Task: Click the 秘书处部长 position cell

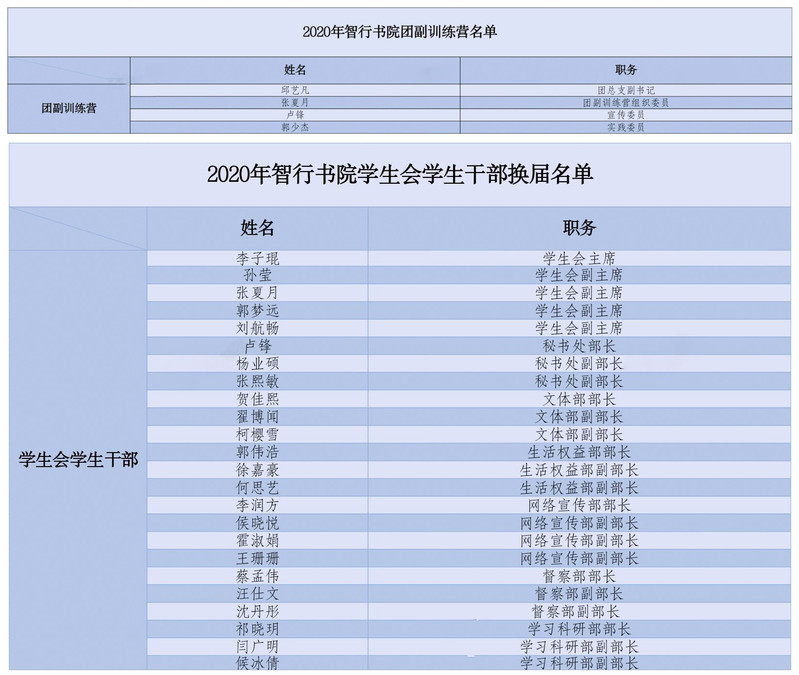Action: click(x=579, y=345)
